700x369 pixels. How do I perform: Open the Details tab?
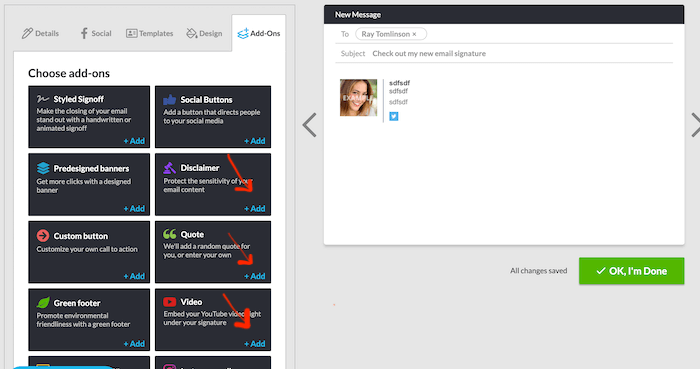(40, 33)
